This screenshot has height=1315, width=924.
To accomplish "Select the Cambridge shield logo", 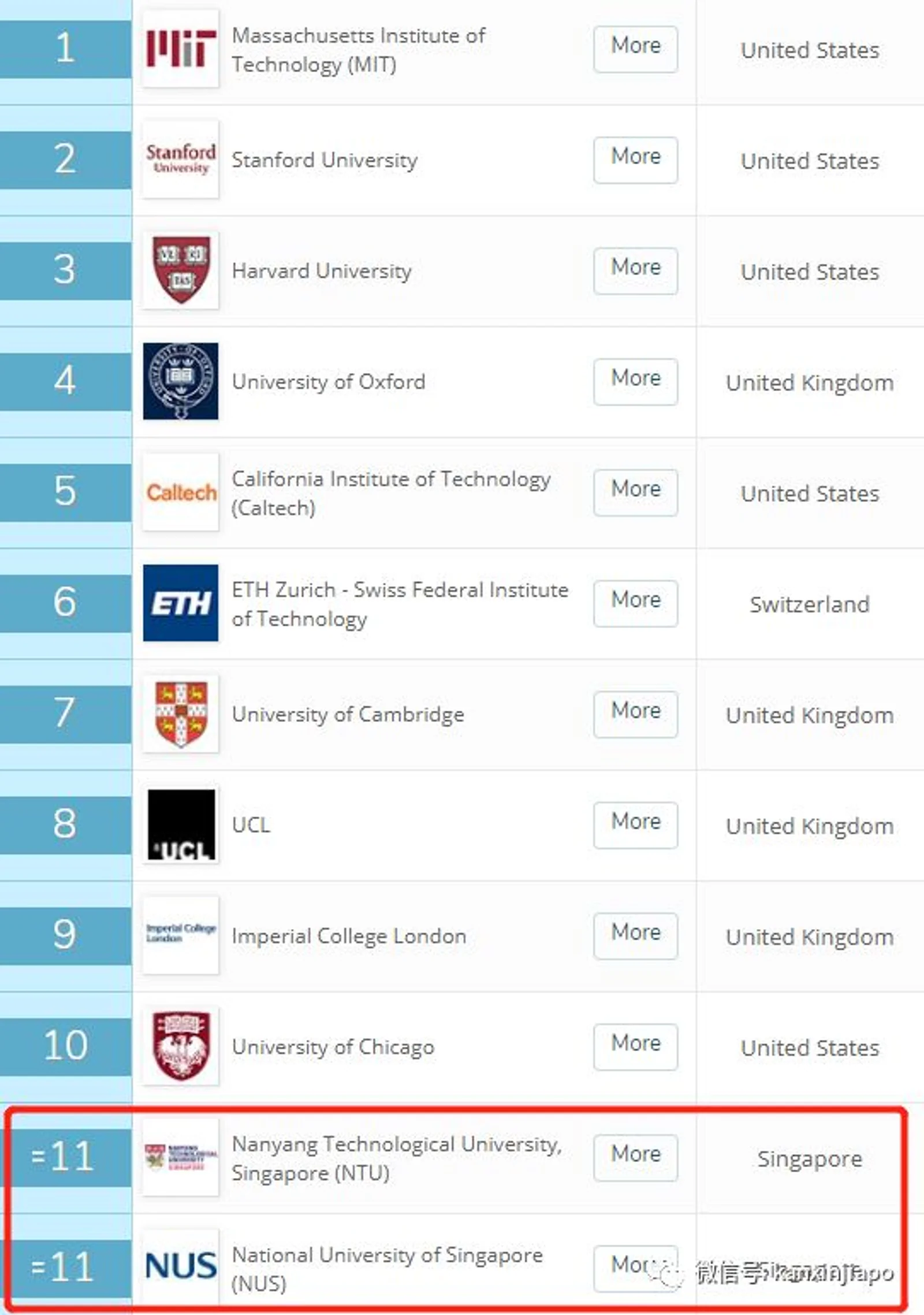I will click(181, 714).
